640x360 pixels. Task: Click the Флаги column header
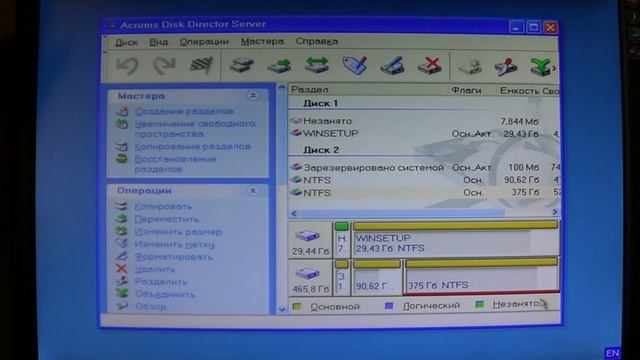tap(466, 90)
